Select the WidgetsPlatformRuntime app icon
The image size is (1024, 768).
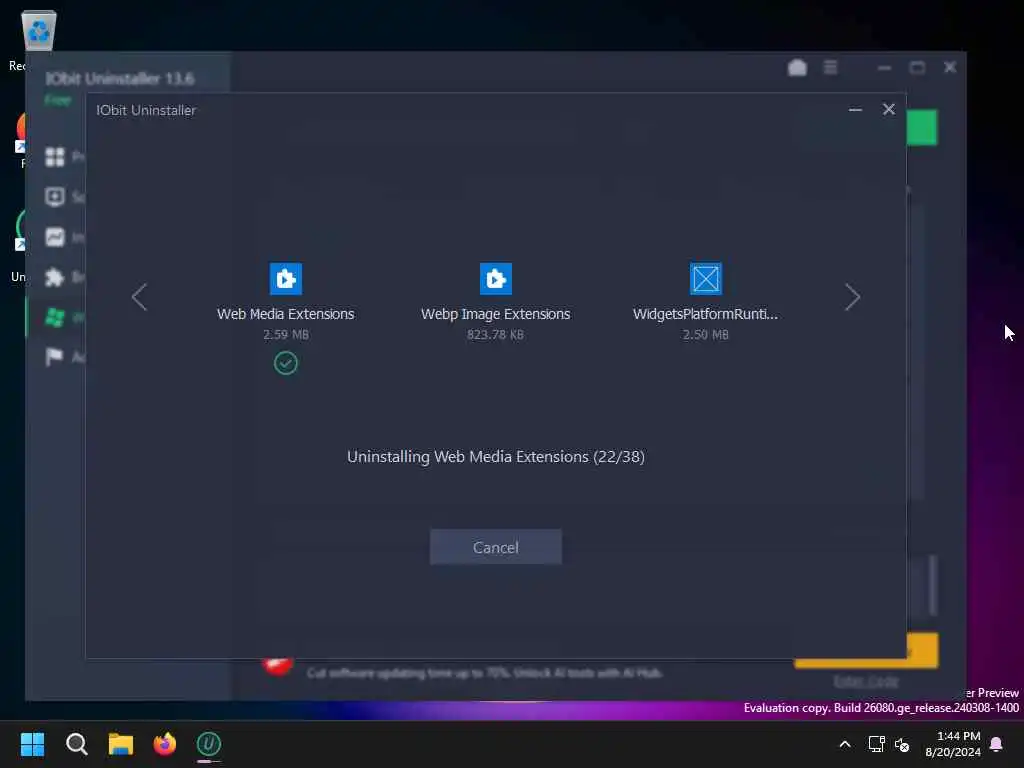pos(705,279)
